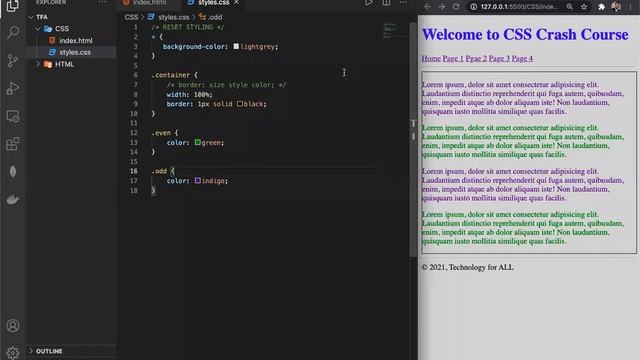Click the site info icon in address bar
This screenshot has height=360, width=640.
point(473,7)
